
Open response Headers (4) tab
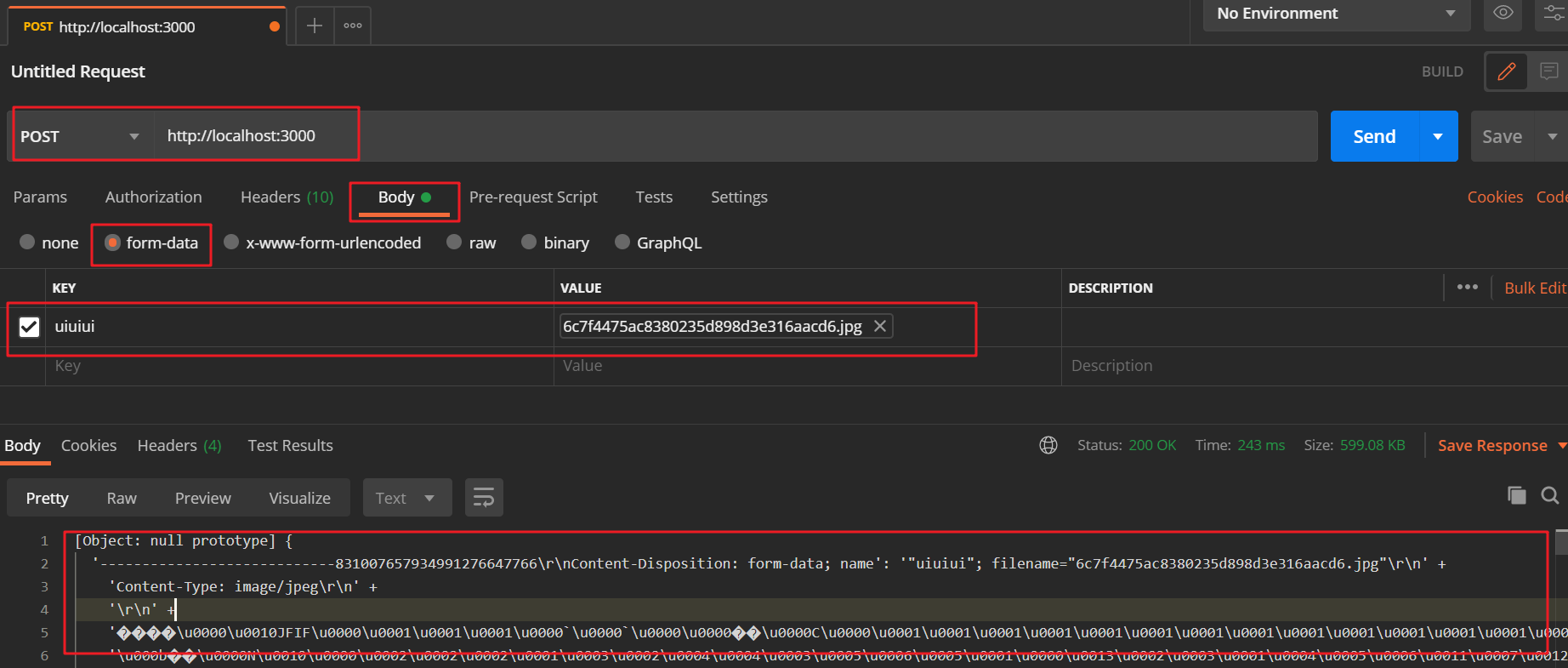click(x=179, y=446)
